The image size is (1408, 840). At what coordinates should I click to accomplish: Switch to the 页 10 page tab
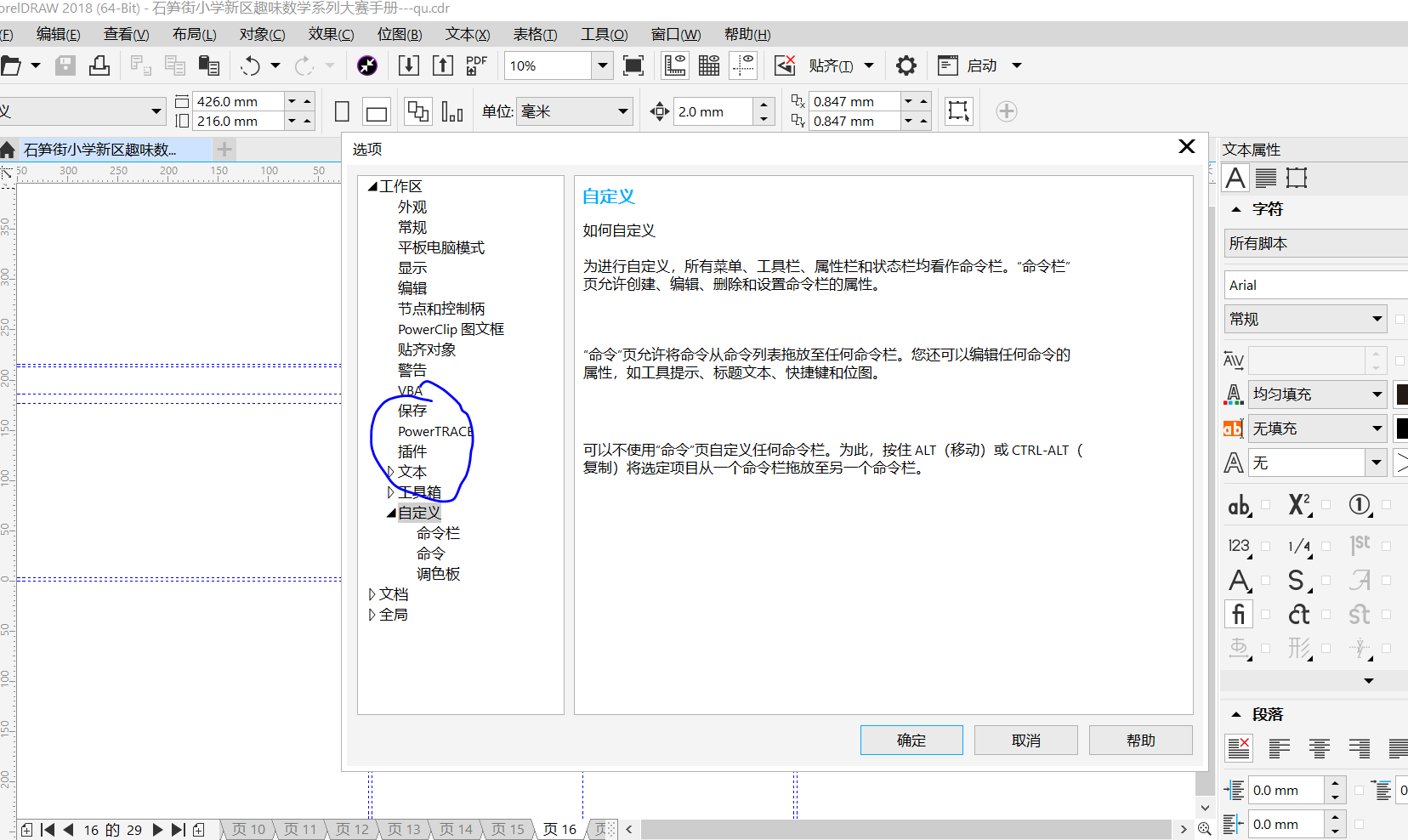pyautogui.click(x=248, y=830)
